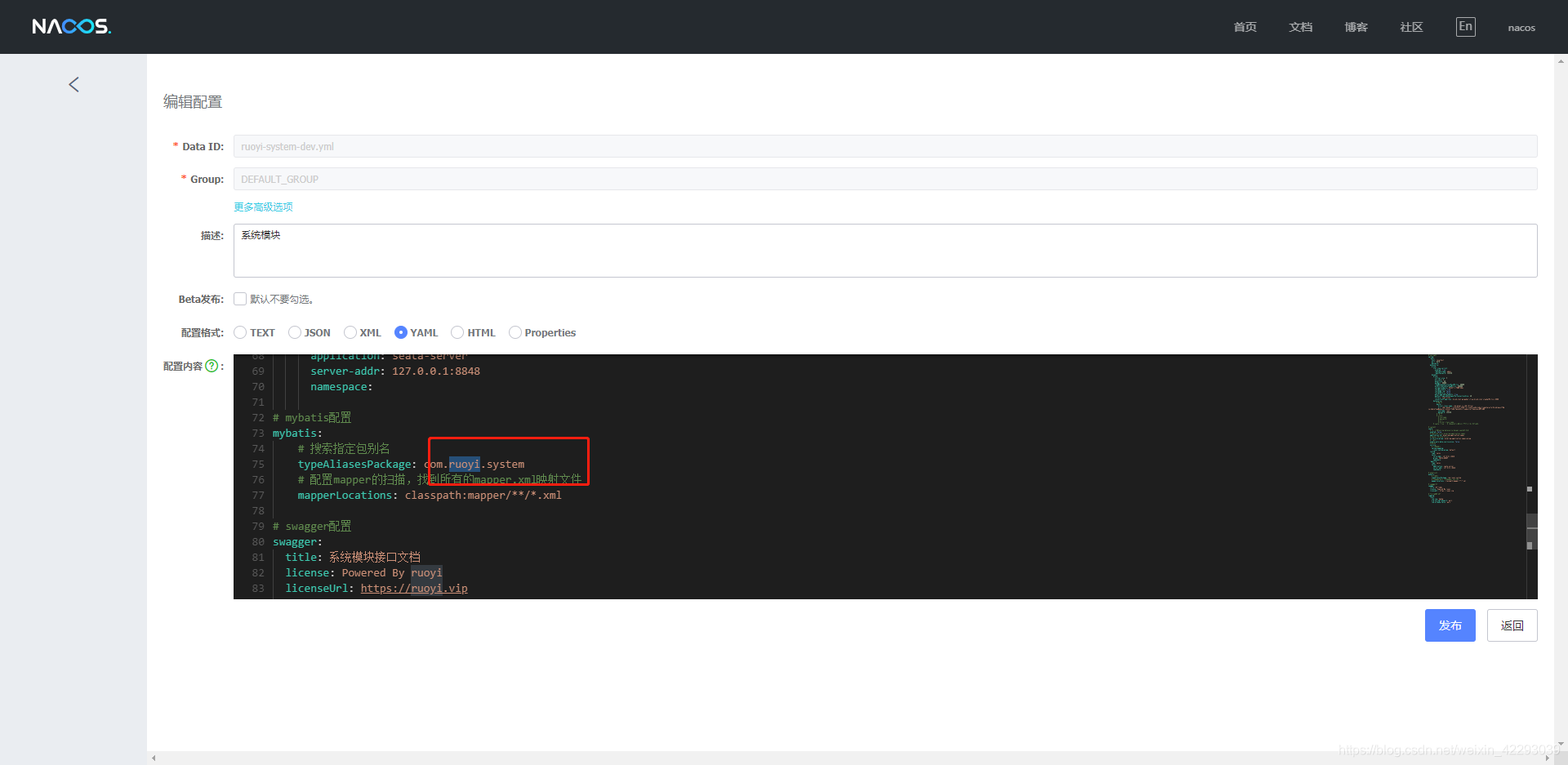Click the 发布 publish button
Image resolution: width=1568 pixels, height=765 pixels.
tap(1450, 625)
